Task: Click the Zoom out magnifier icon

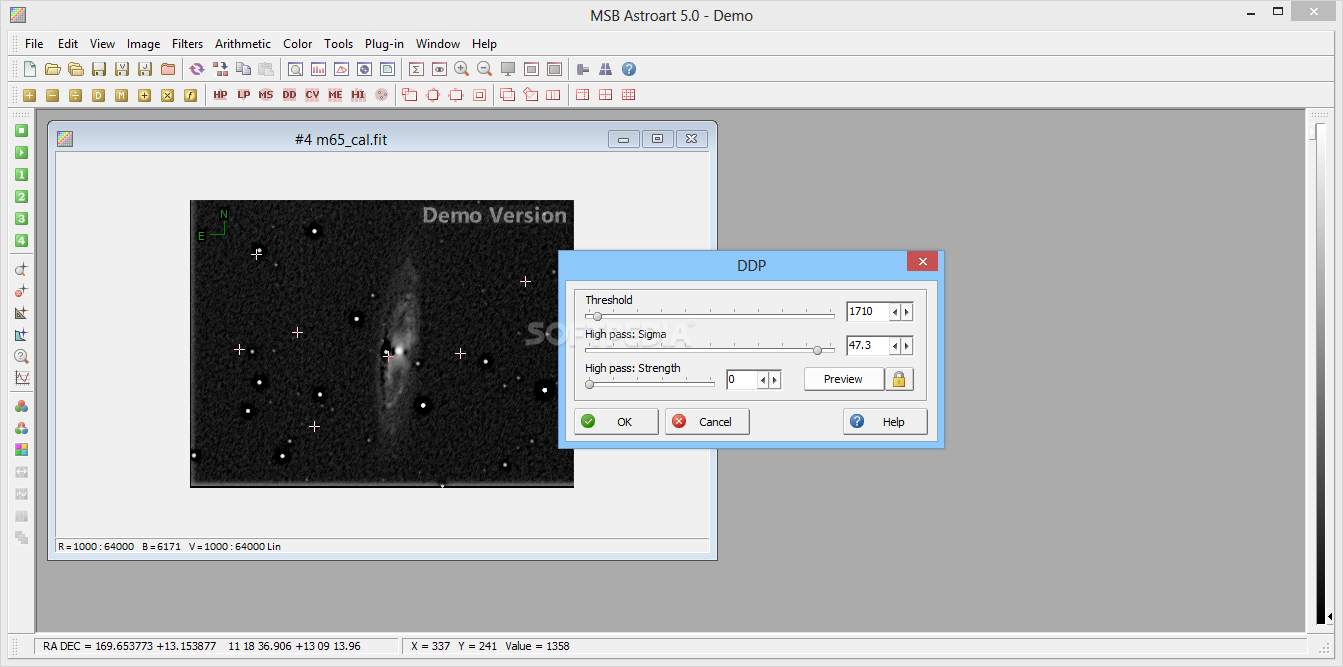Action: click(x=484, y=69)
